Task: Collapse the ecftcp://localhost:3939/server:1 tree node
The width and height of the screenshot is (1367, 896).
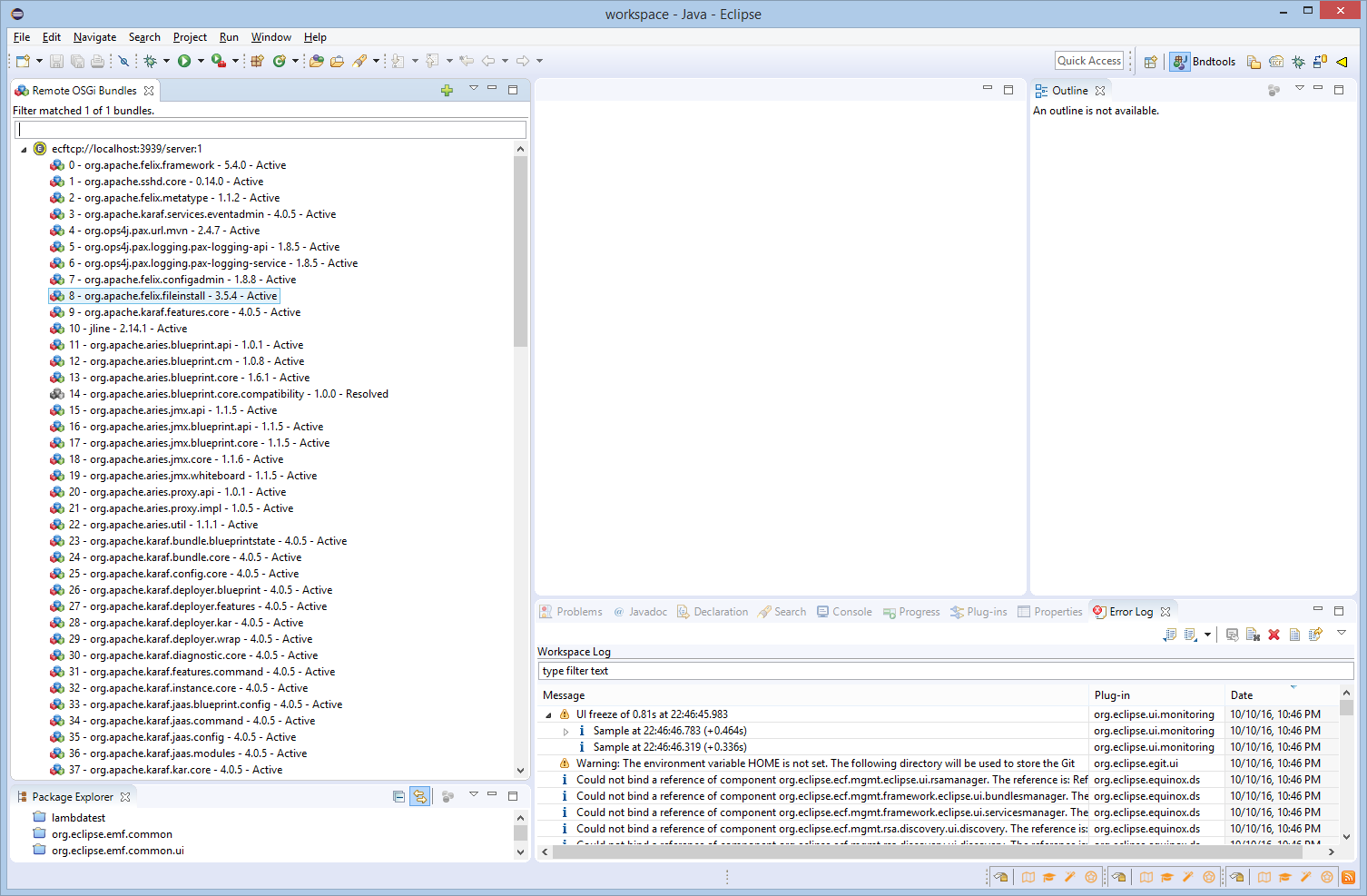Action: pos(24,149)
